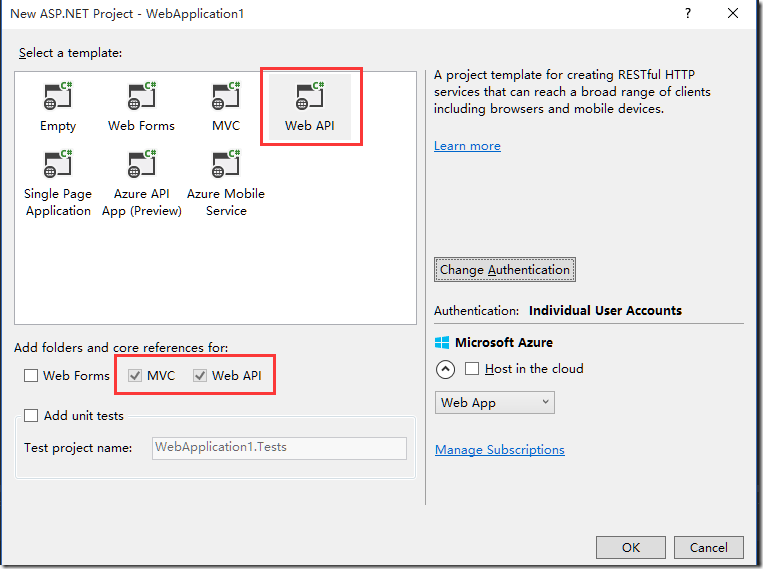Pick the MVC template icon
Image resolution: width=763 pixels, height=569 pixels.
click(226, 96)
